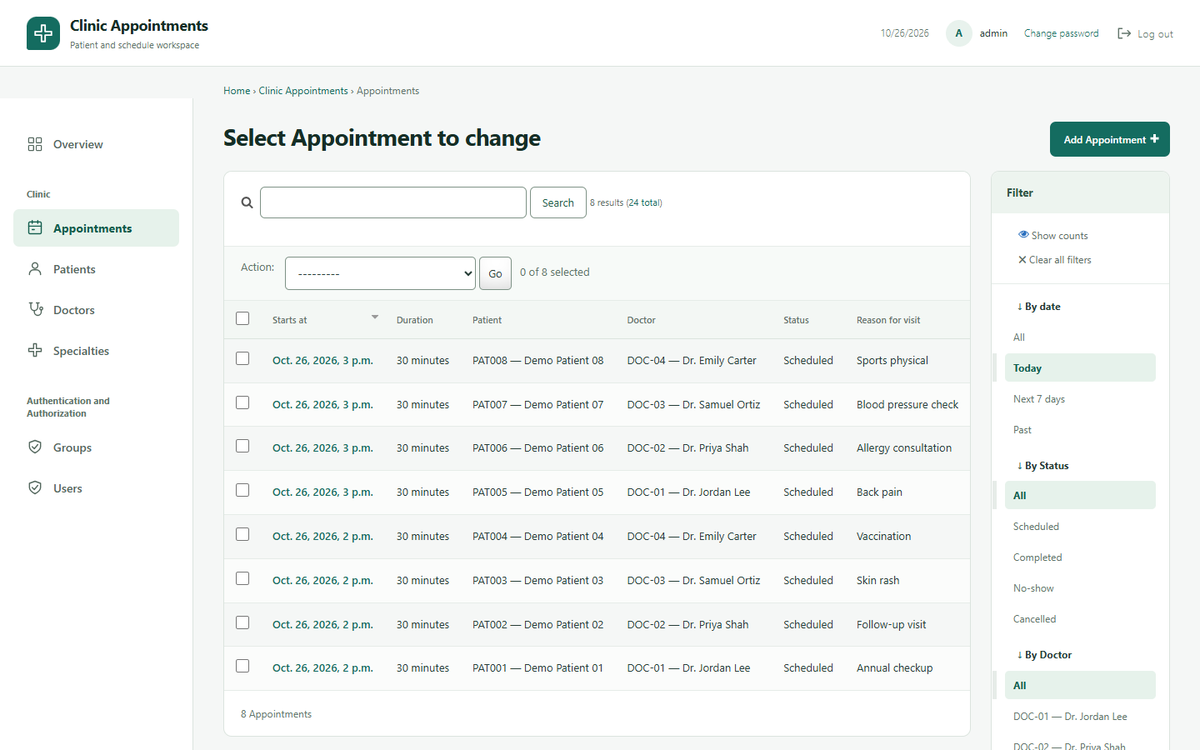The height and width of the screenshot is (750, 1200).
Task: Click the admin avatar circle
Action: [959, 33]
